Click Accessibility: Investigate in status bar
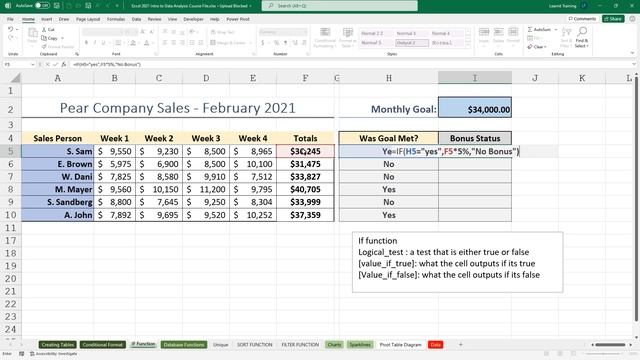This screenshot has height=360, width=640. [x=53, y=354]
